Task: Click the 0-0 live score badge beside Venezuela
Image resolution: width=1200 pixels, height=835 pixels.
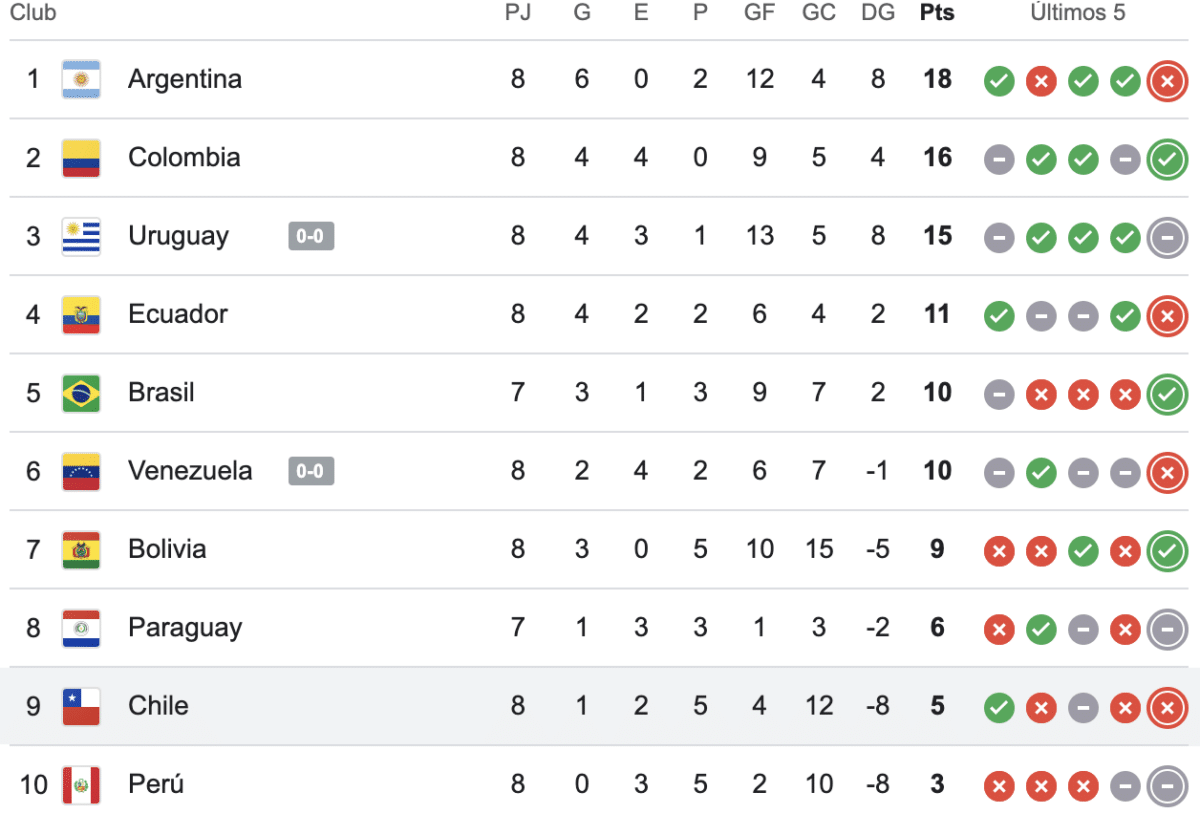Action: point(311,471)
